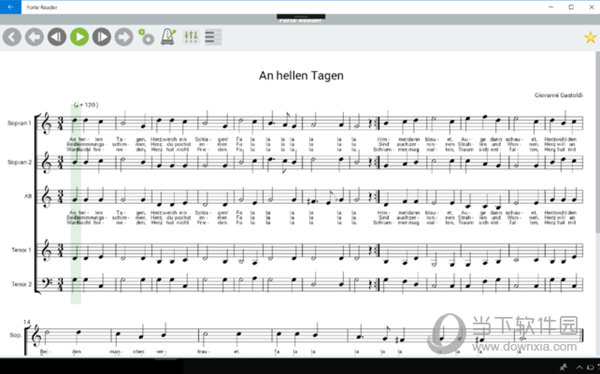Toggle the metronome
The width and height of the screenshot is (600, 374).
tap(168, 37)
